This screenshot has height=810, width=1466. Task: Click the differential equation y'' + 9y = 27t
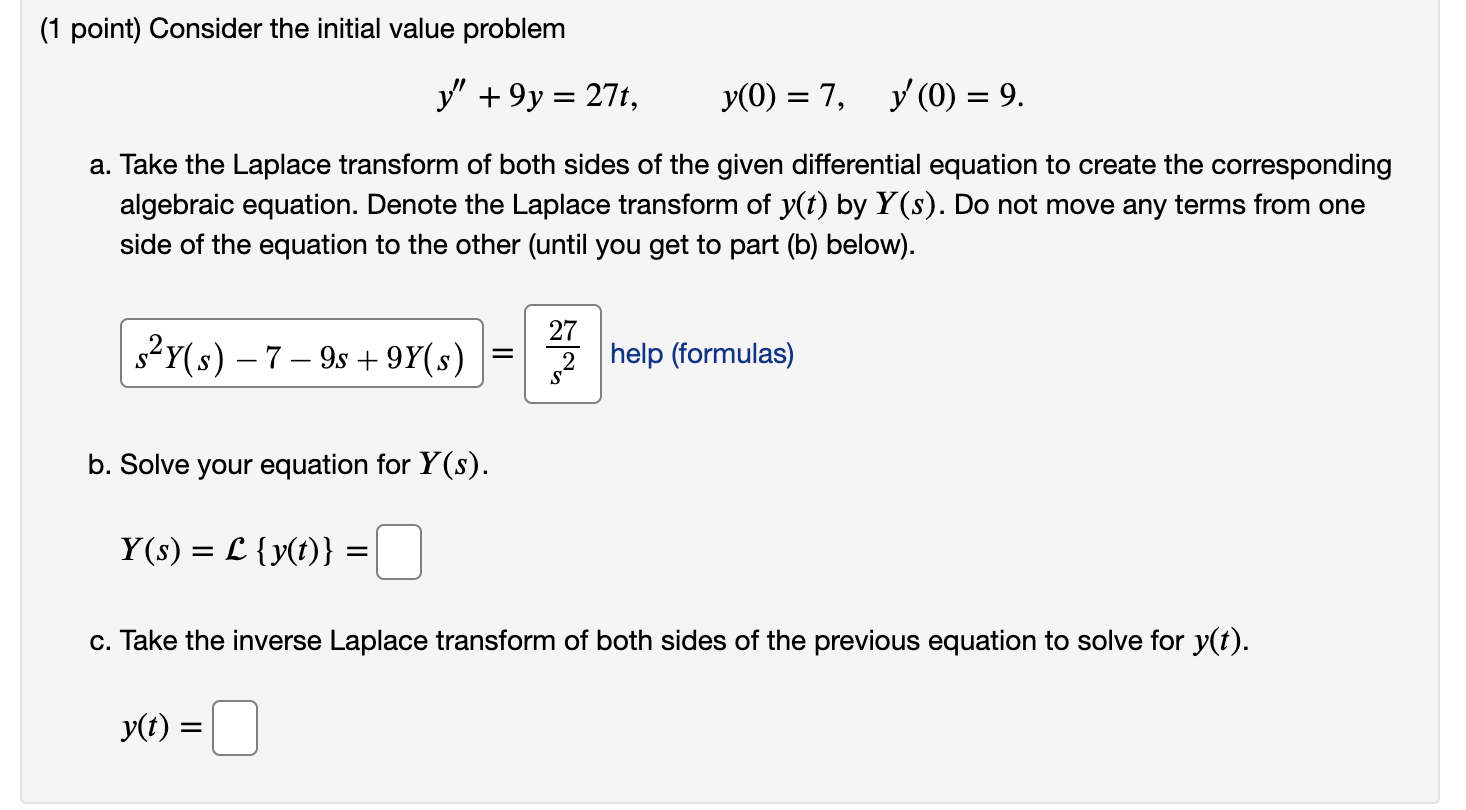point(537,93)
